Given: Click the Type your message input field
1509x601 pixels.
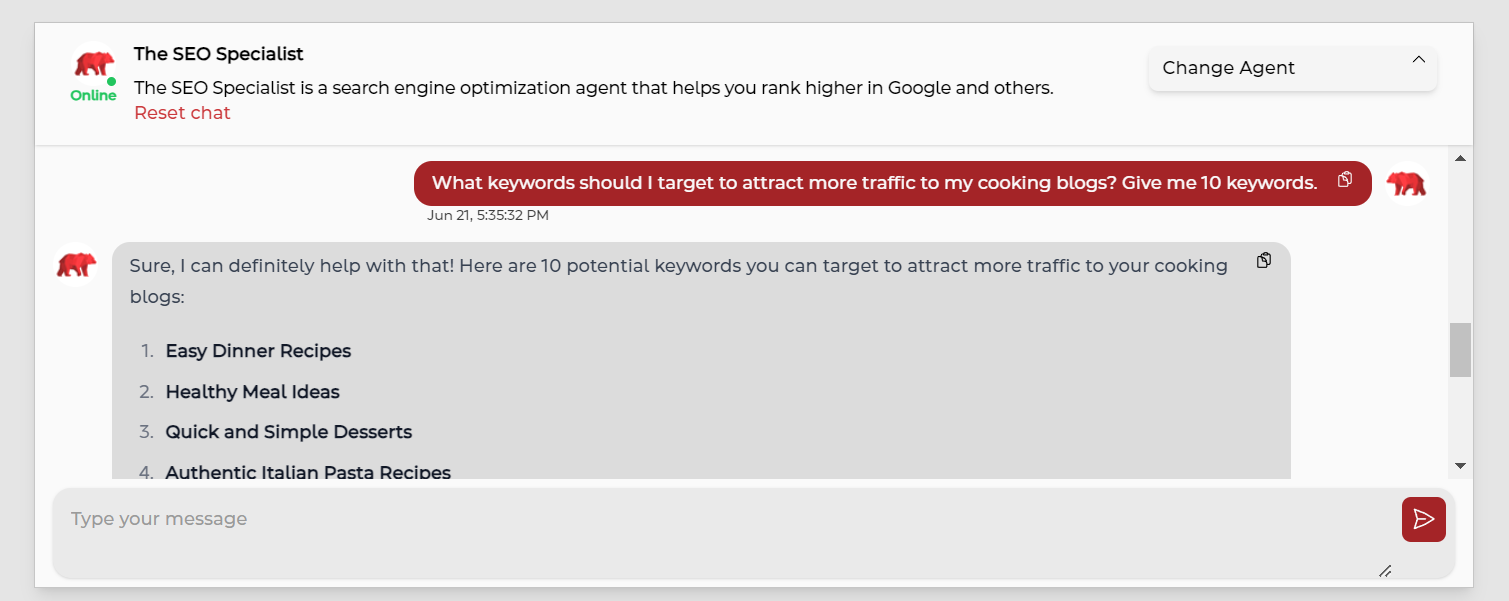Looking at the screenshot, I should pos(720,532).
